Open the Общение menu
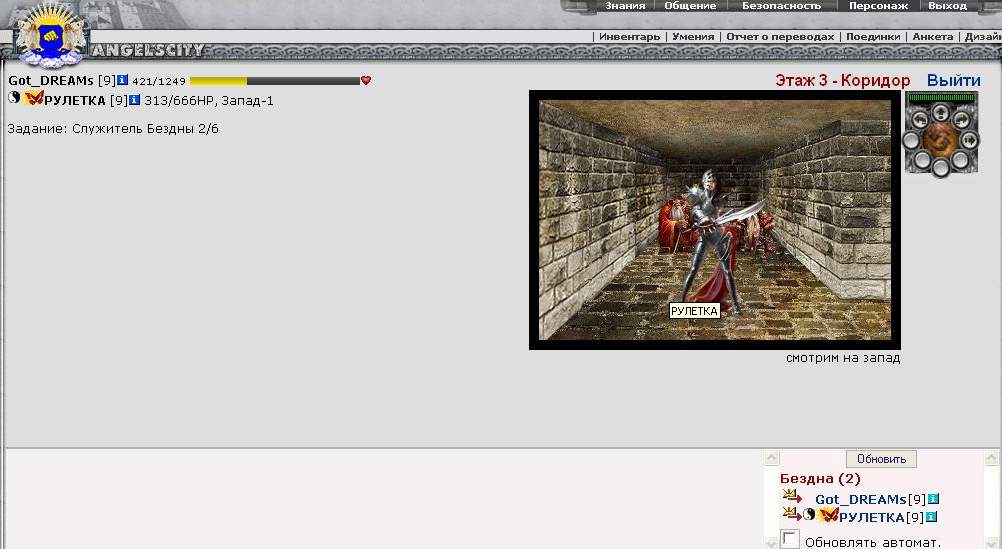Image resolution: width=1002 pixels, height=549 pixels. pos(690,6)
